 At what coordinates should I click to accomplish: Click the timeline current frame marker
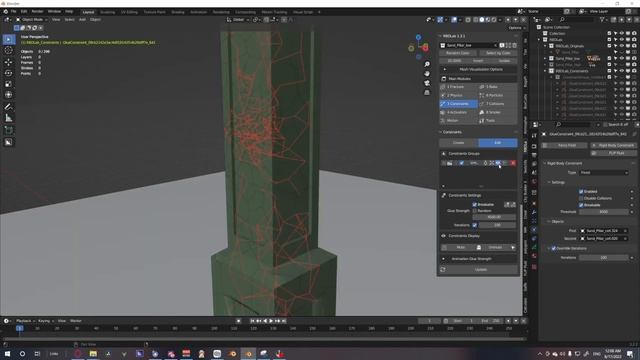[x=20, y=328]
